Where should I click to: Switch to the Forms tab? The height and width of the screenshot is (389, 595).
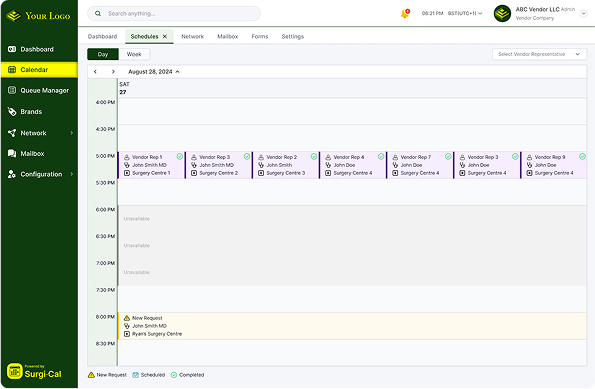coord(260,36)
